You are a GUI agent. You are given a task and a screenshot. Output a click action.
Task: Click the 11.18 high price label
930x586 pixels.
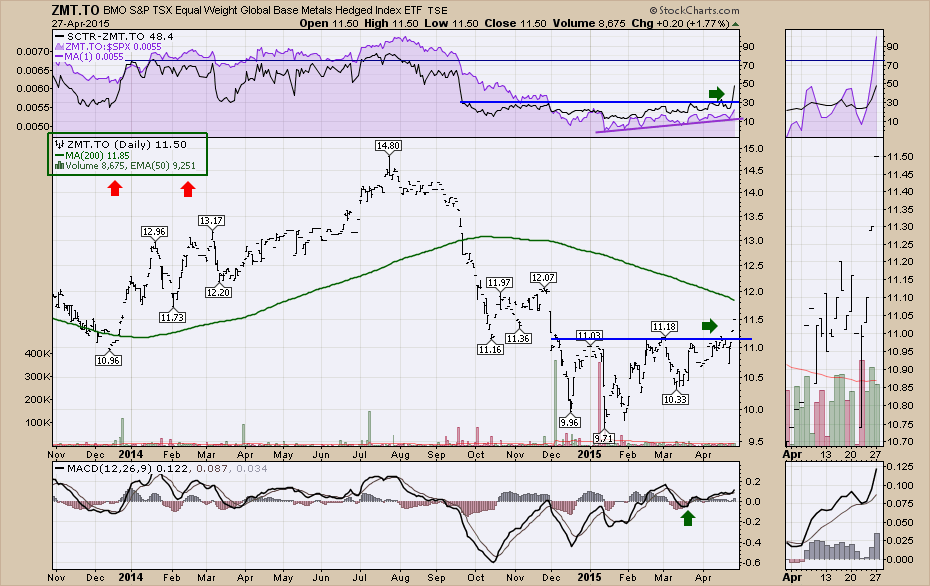(664, 327)
